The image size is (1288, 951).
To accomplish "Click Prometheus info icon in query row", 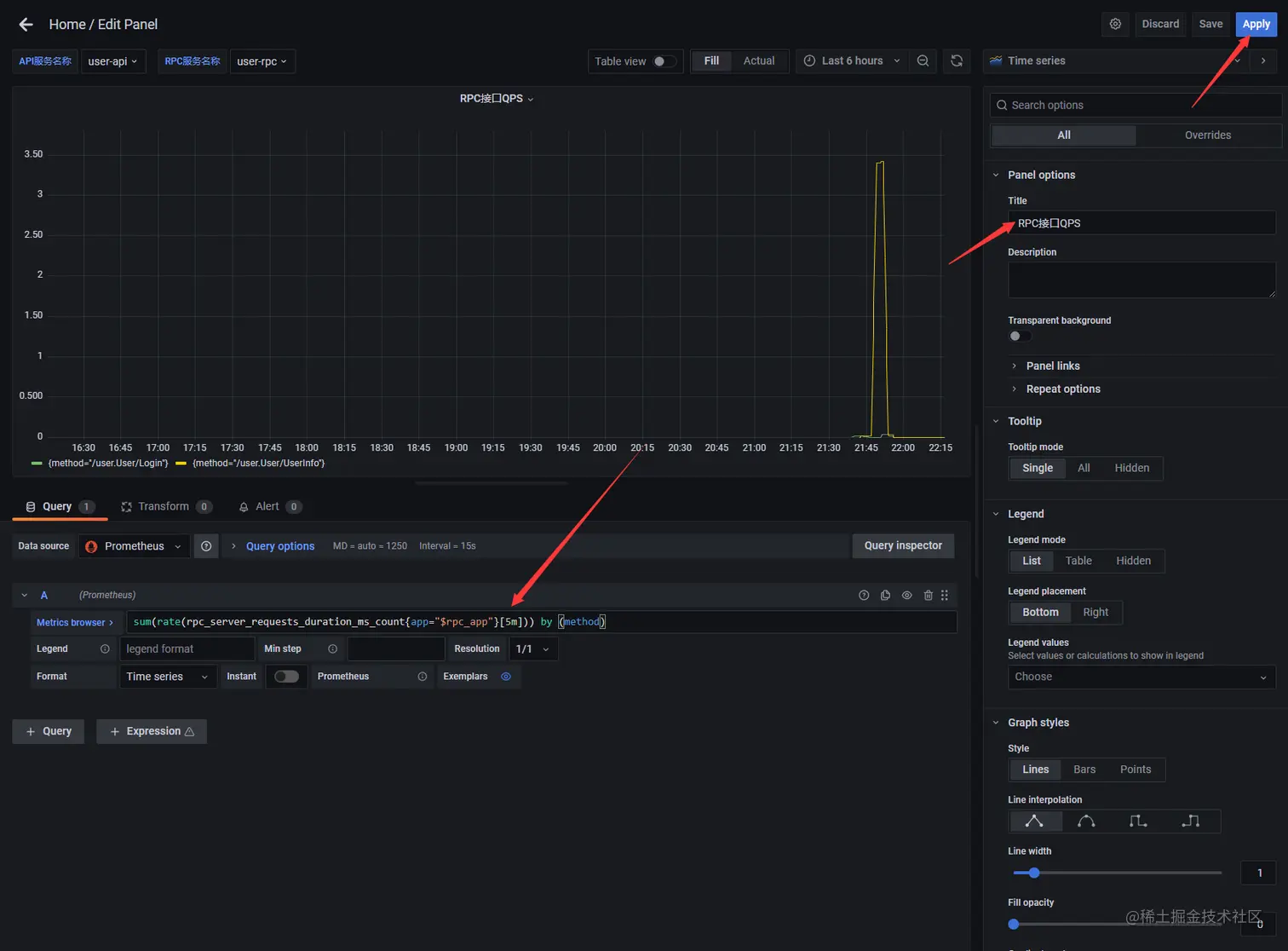I will 422,677.
